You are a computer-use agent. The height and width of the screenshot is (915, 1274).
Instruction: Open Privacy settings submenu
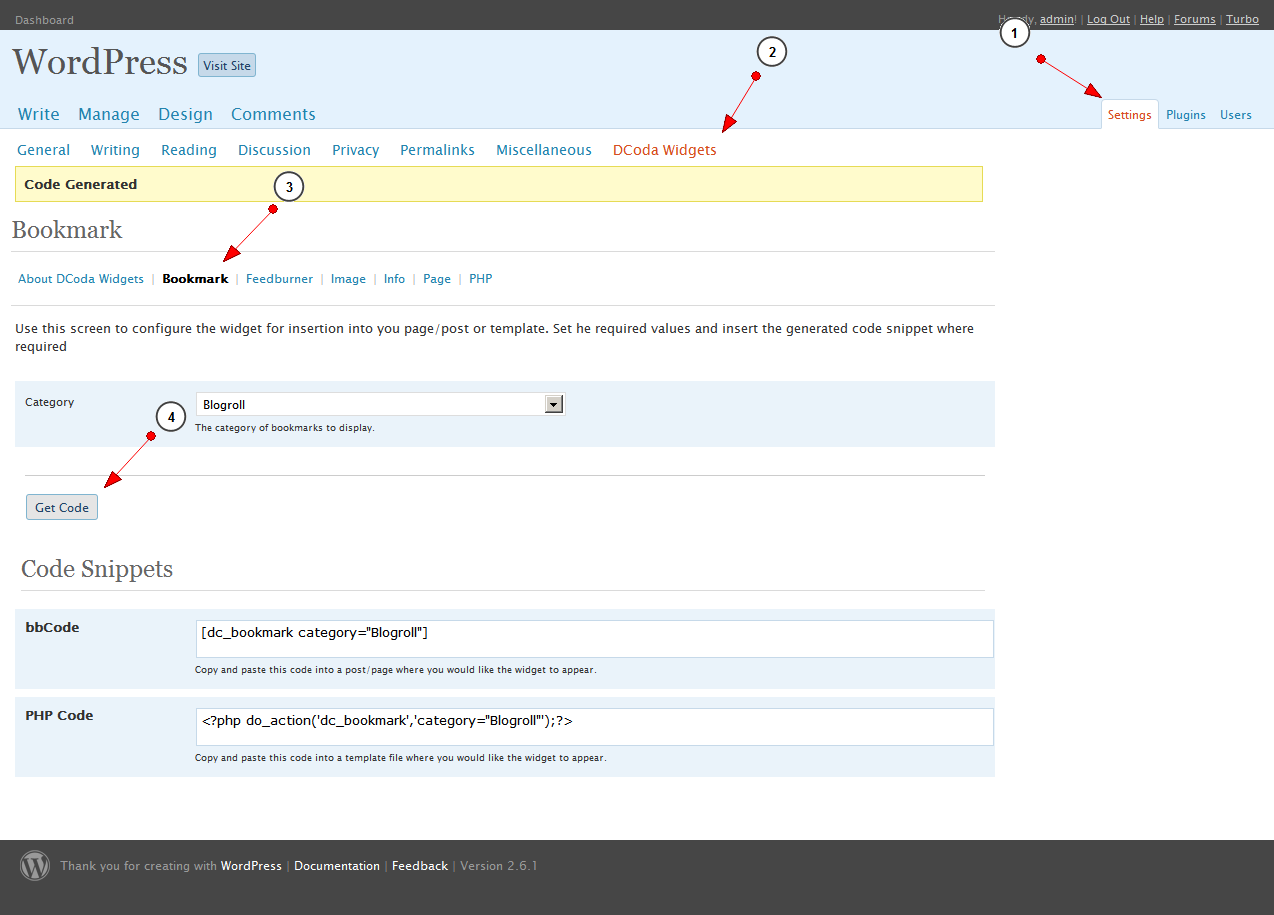[355, 150]
